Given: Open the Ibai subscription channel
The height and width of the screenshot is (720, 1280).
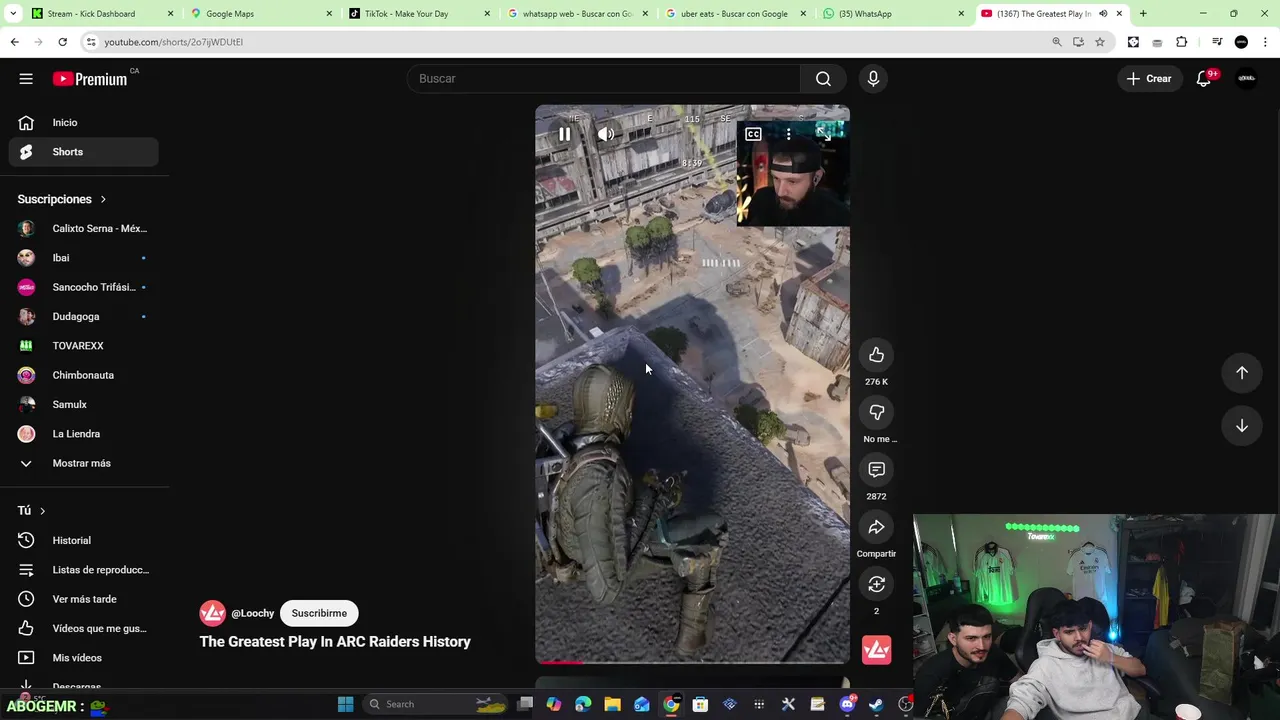Looking at the screenshot, I should pyautogui.click(x=84, y=258).
